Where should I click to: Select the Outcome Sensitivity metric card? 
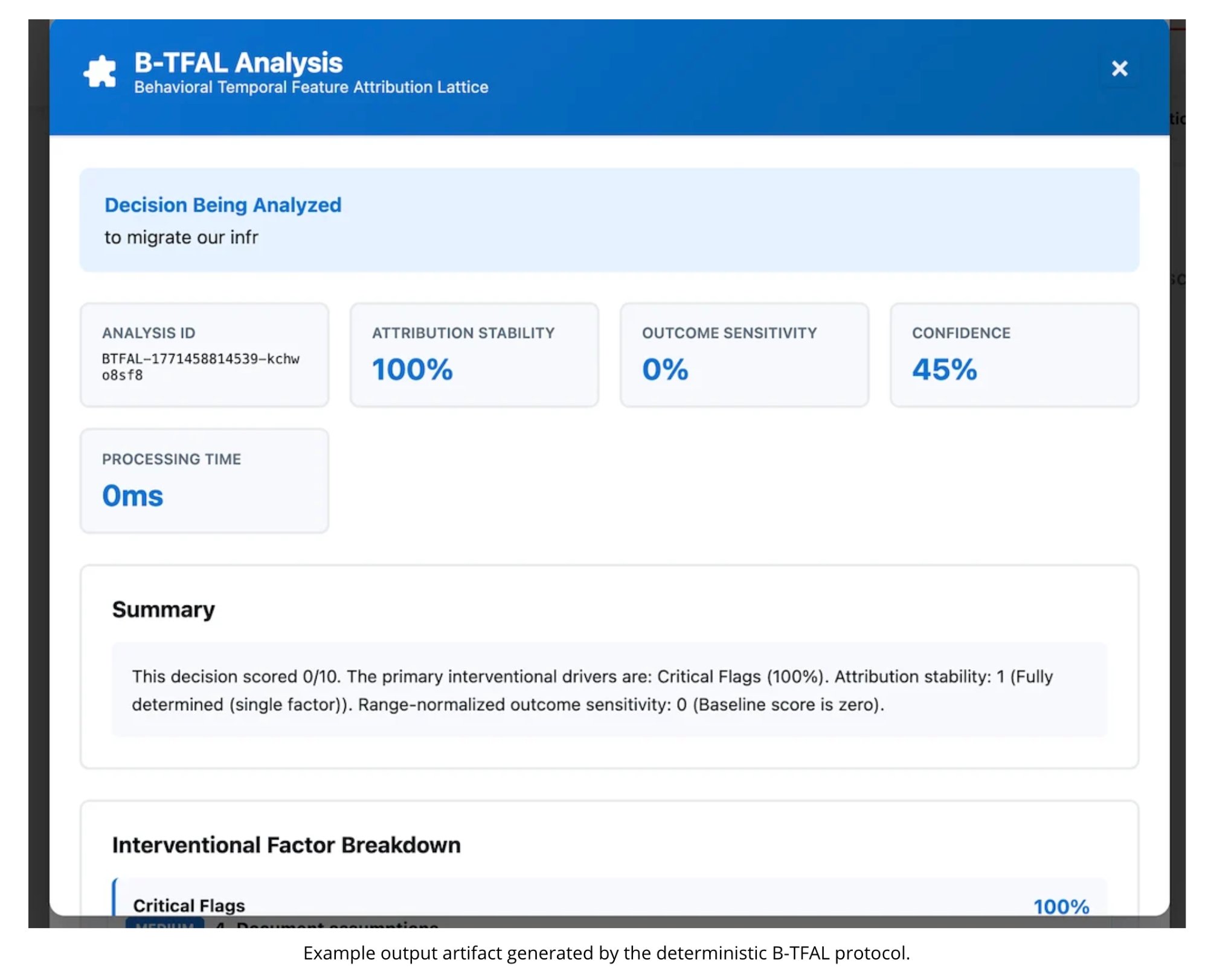pos(744,355)
